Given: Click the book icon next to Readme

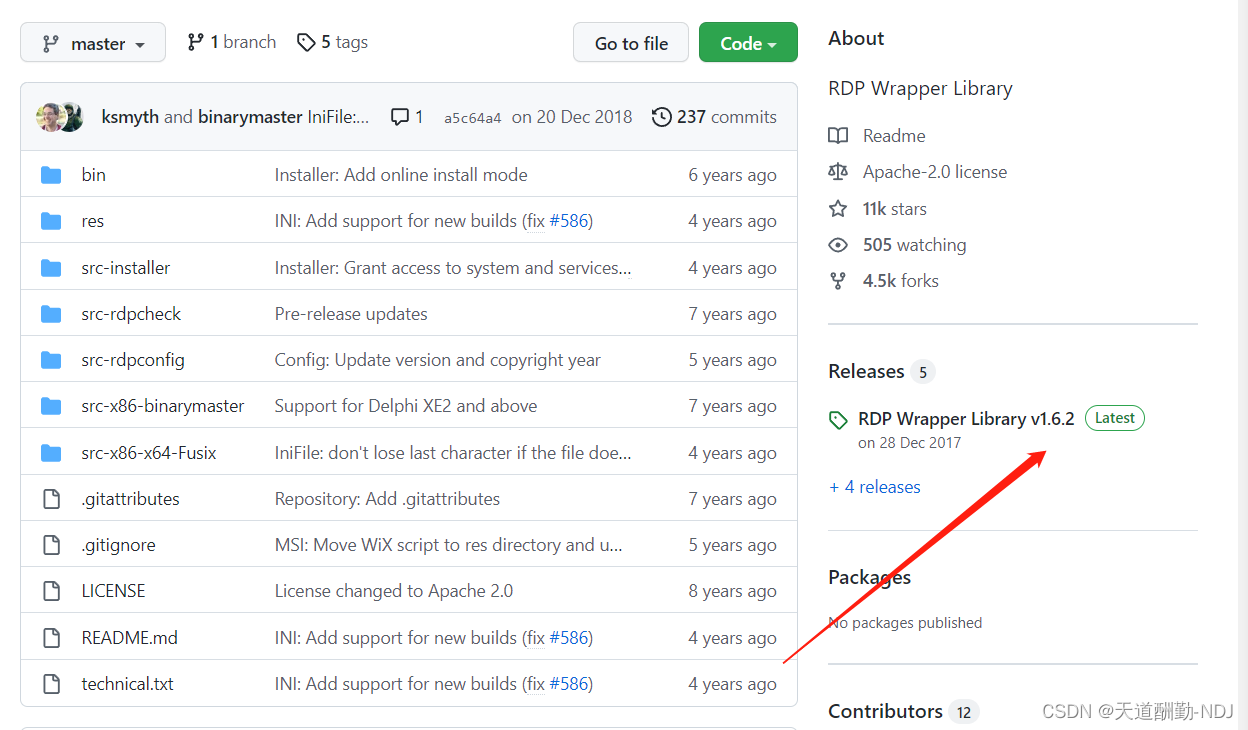Looking at the screenshot, I should click(x=838, y=136).
